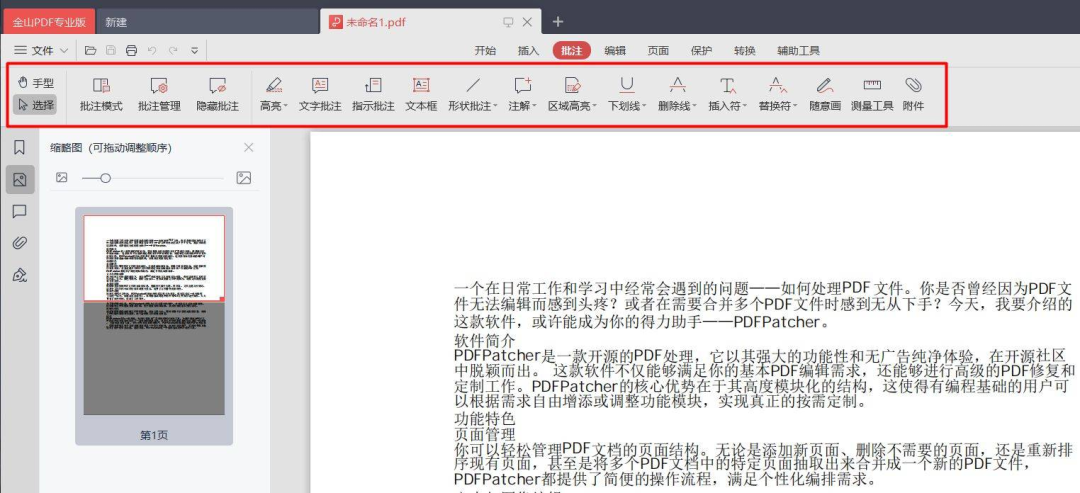Open the signature pen panel in sidebar
The width and height of the screenshot is (1080, 493).
[x=19, y=275]
